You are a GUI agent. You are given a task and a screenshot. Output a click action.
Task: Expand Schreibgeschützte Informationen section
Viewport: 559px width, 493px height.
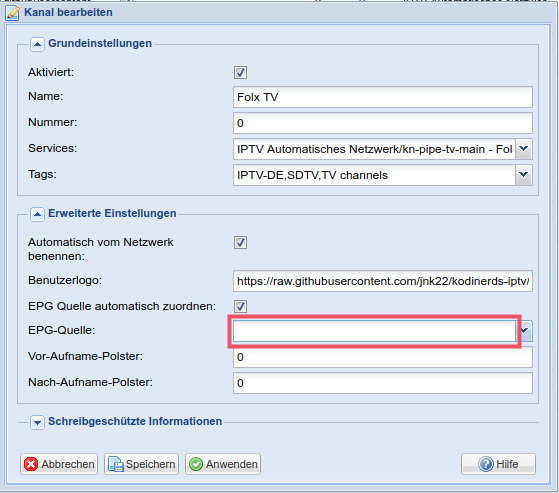[x=37, y=422]
